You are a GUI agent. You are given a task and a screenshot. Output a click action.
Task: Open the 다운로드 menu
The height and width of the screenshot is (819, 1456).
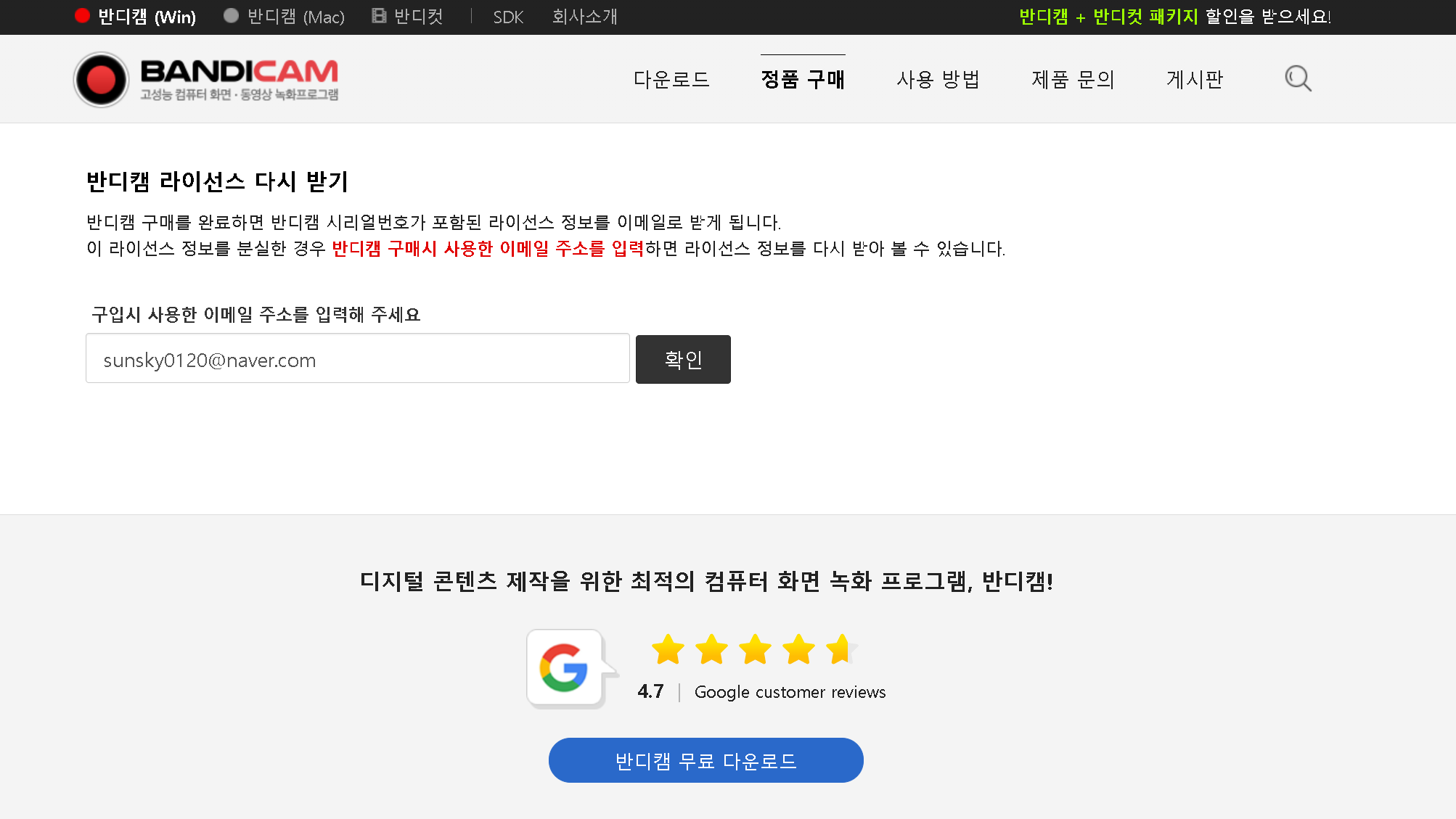pos(671,79)
